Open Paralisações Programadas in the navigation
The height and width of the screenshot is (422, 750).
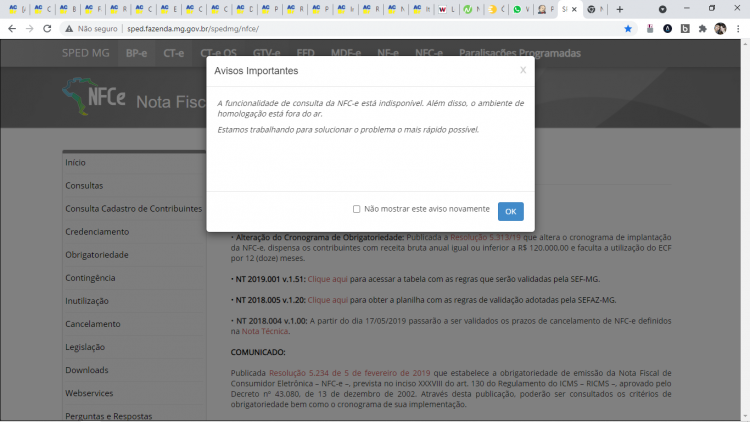coord(520,53)
